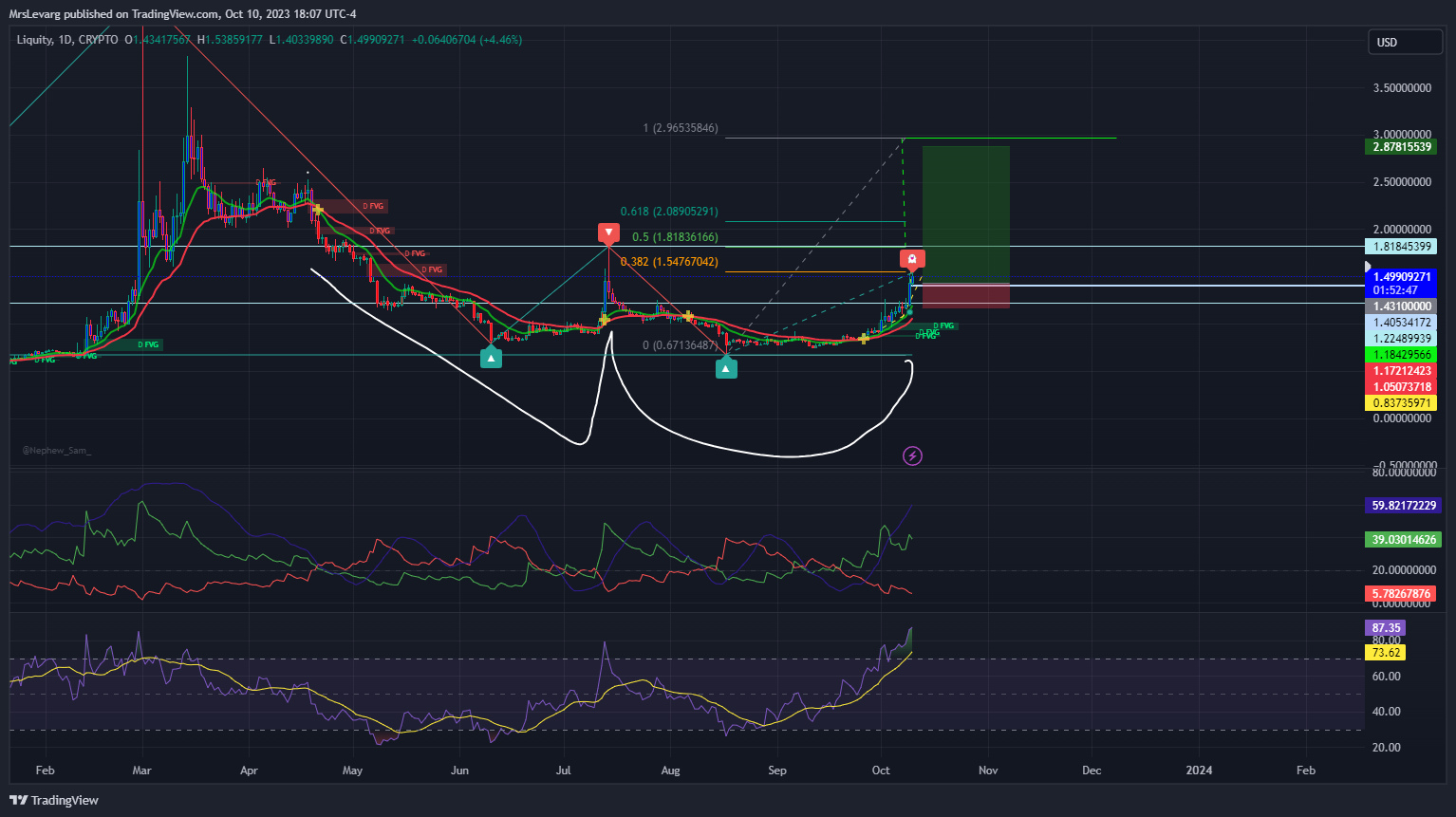The height and width of the screenshot is (817, 1456).
Task: Click the TradingView logo at bottom left
Action: click(x=54, y=800)
